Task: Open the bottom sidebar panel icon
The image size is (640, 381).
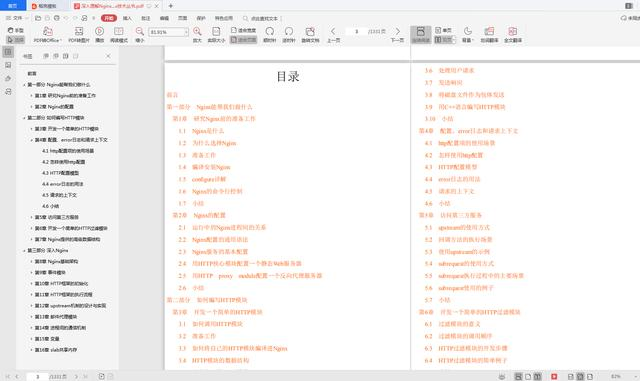Action: tap(8, 92)
